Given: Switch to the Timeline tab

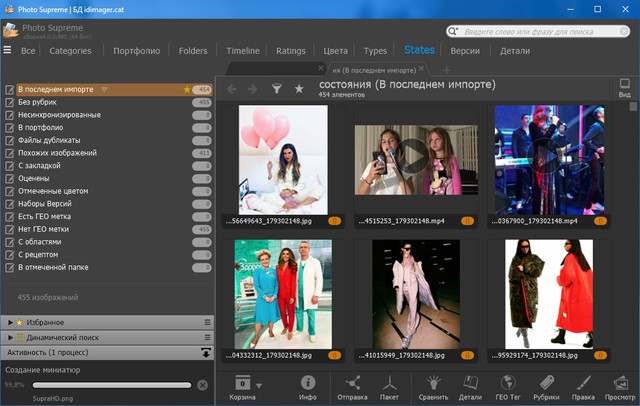Looking at the screenshot, I should 242,50.
